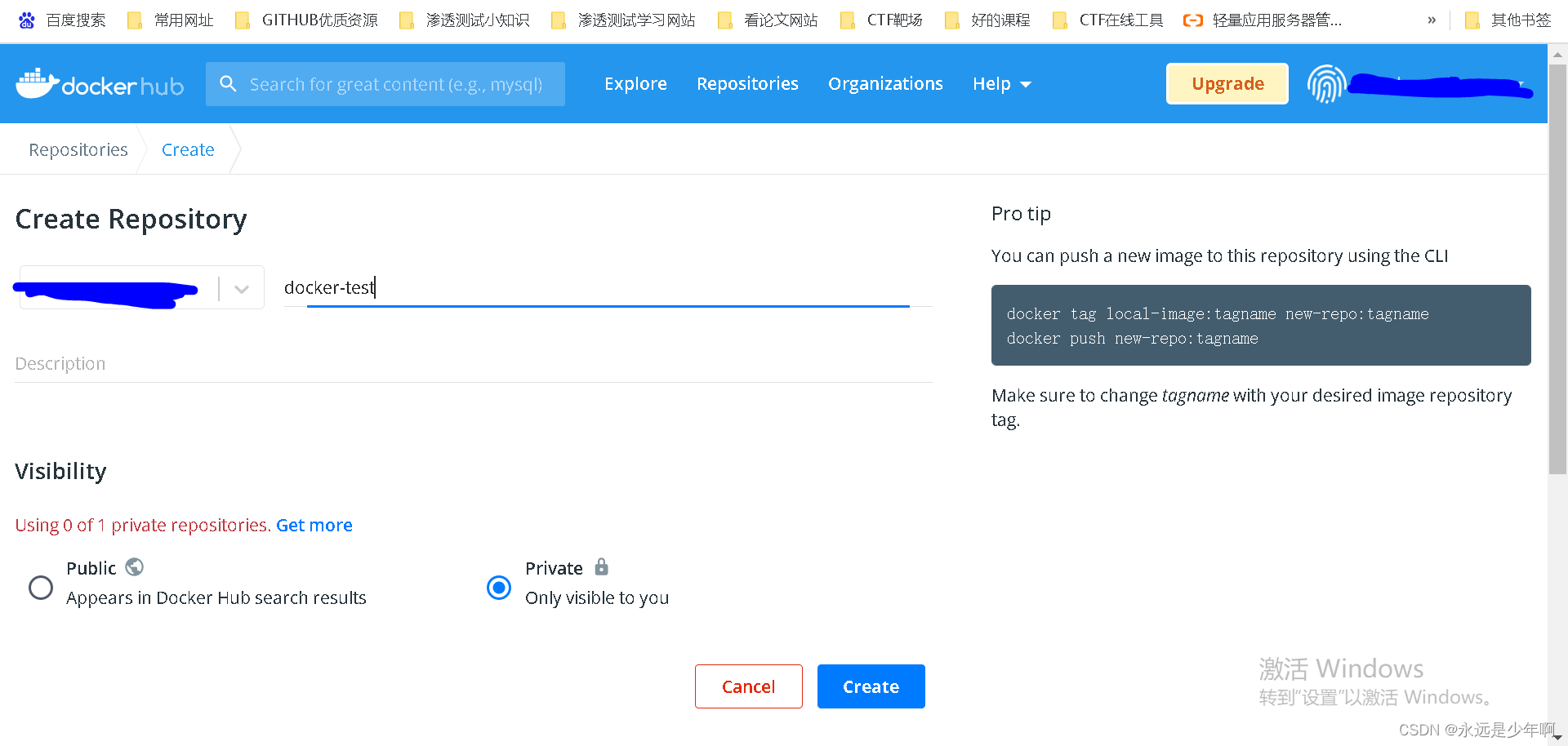Show more bookmarks with the » chevron
The image size is (1568, 746).
coord(1432,20)
